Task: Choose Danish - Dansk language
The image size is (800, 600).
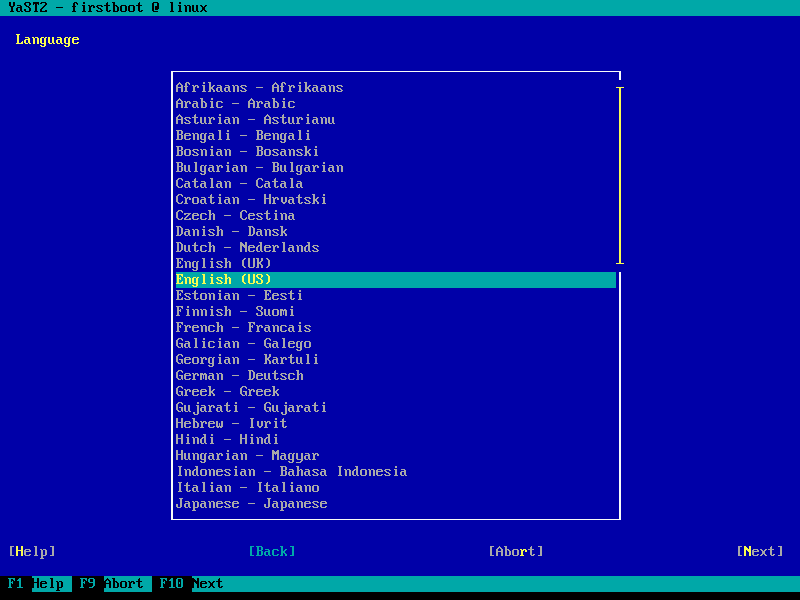Action: click(x=231, y=232)
